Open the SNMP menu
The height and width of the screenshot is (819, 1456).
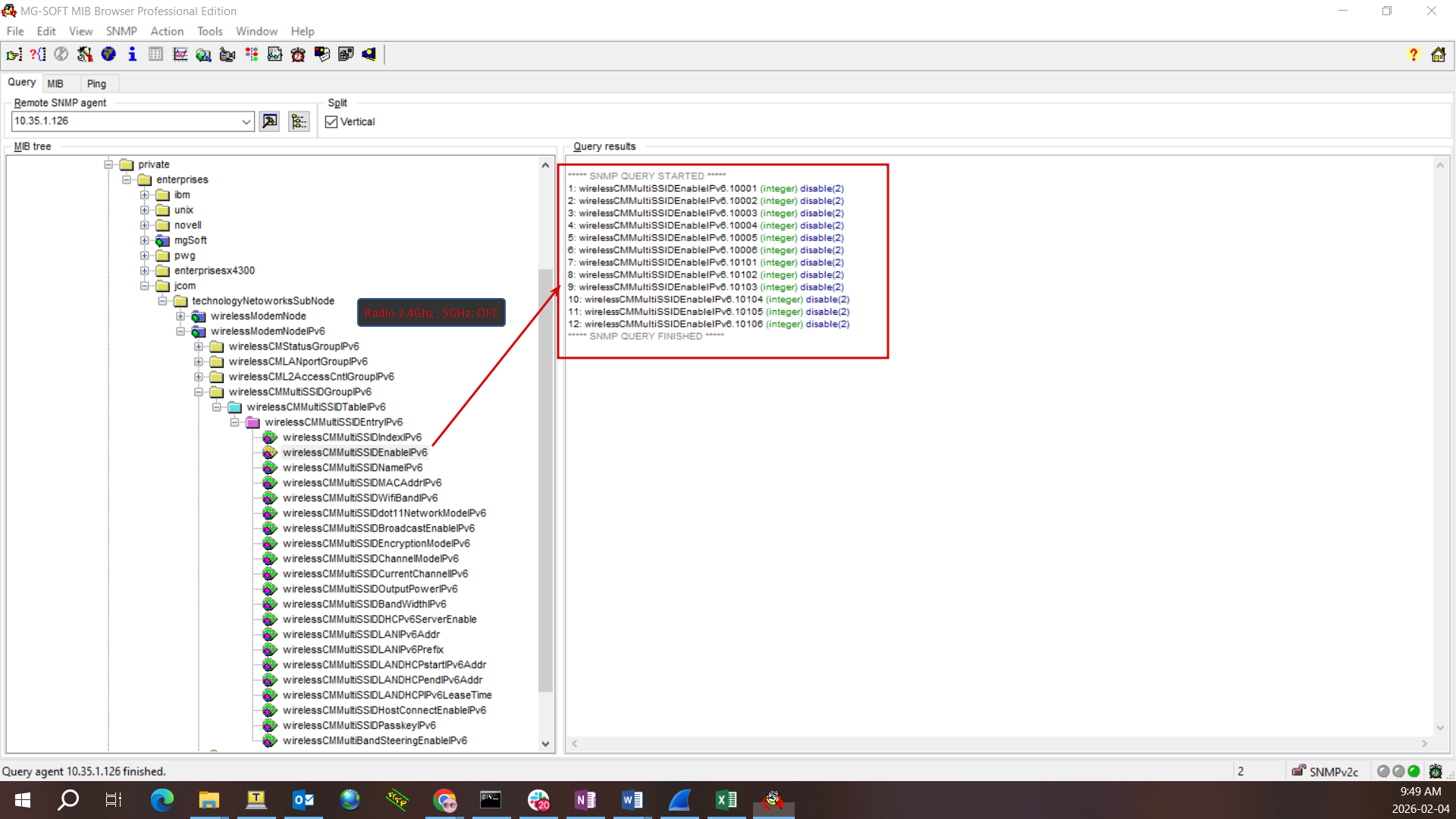pos(121,31)
